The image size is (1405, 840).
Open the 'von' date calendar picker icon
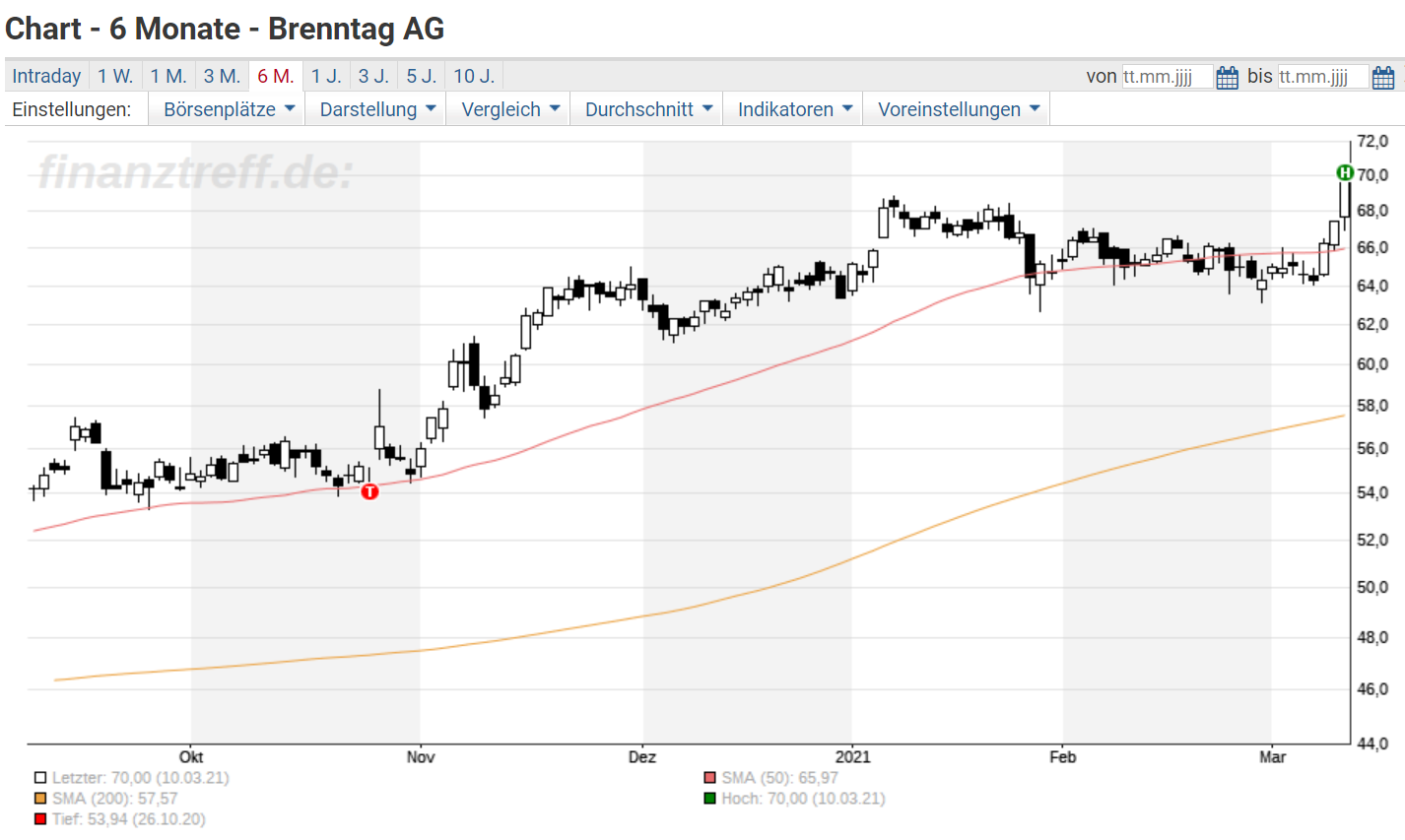click(1227, 77)
